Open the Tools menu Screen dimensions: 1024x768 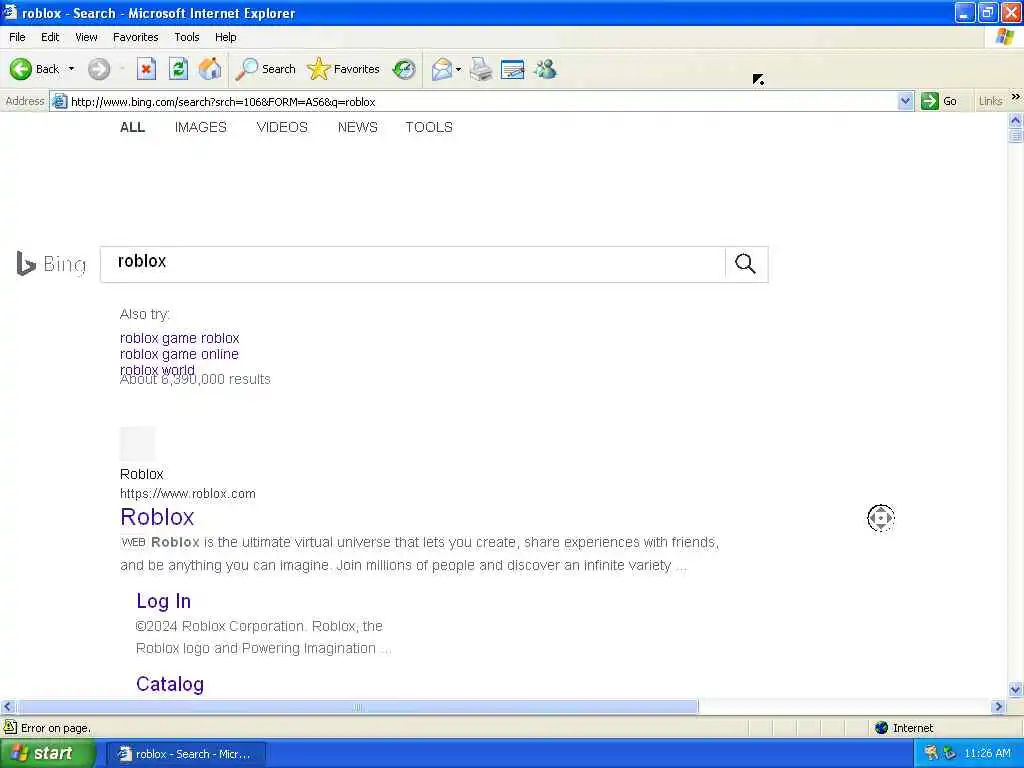187,37
